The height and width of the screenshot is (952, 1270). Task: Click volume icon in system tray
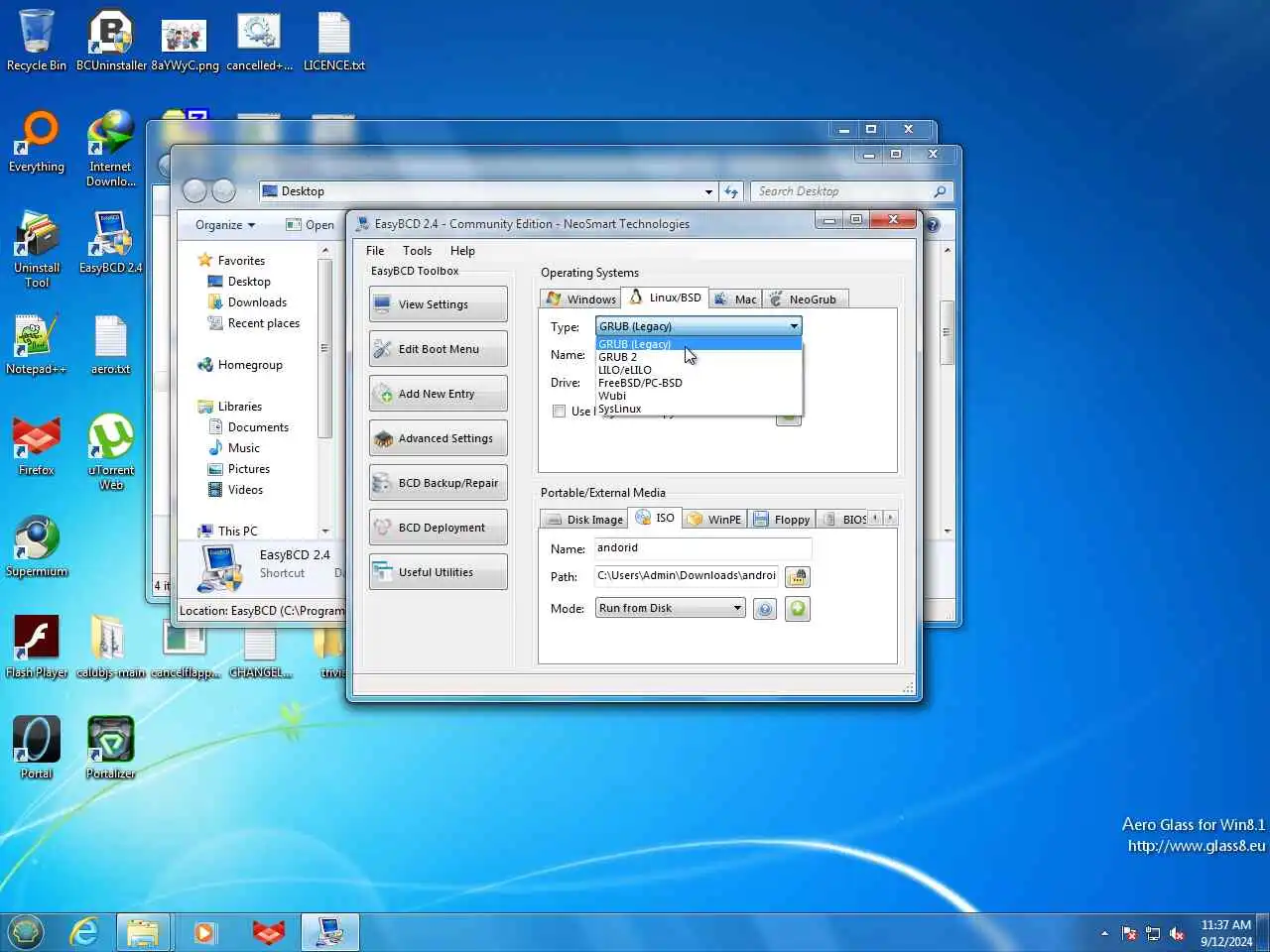1177,933
